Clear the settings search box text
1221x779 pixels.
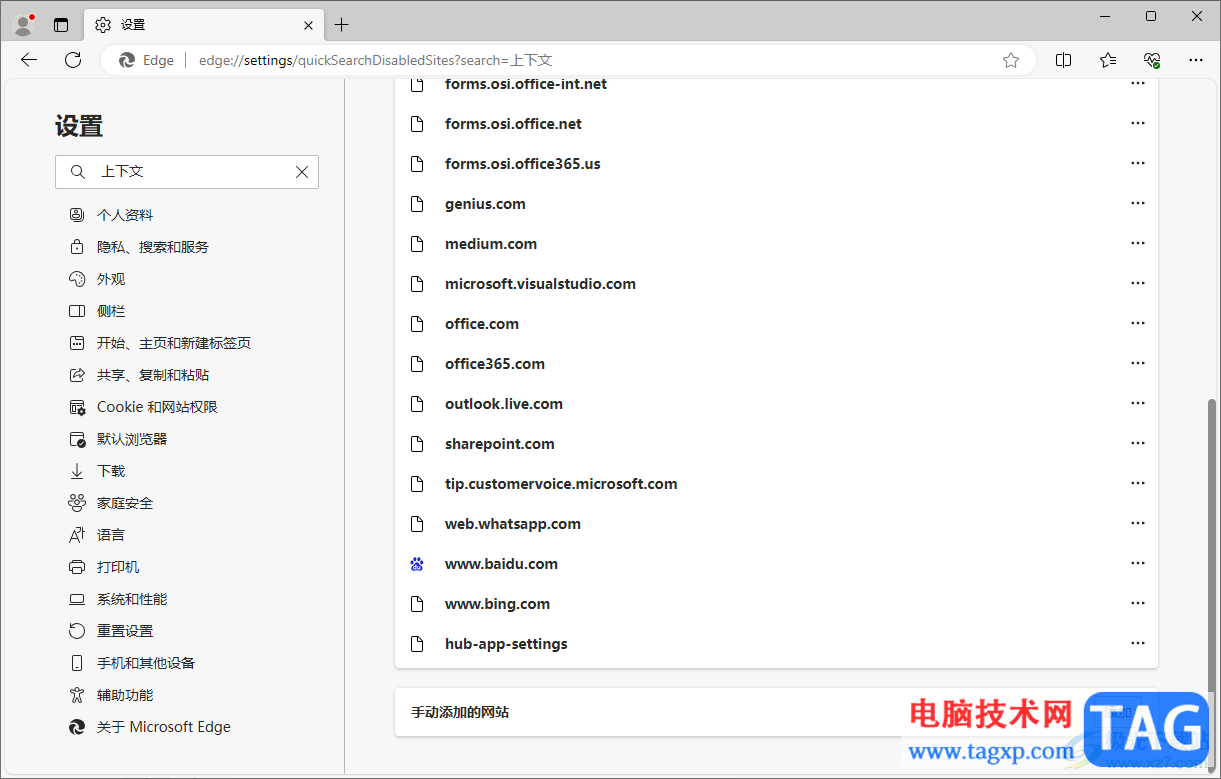click(302, 172)
